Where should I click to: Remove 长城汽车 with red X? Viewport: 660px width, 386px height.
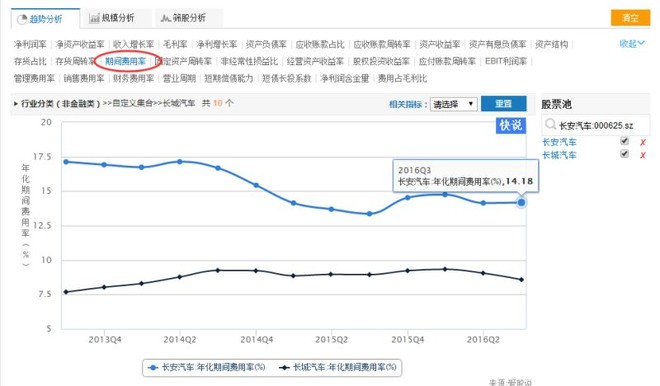[643, 156]
